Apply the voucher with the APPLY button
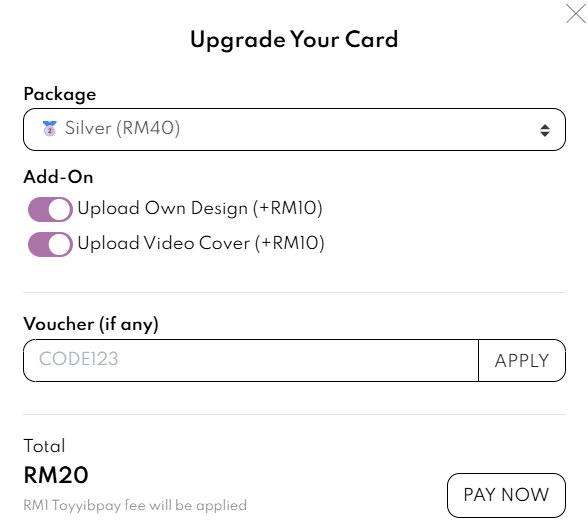Viewport: 588px width, 527px height. pyautogui.click(x=522, y=360)
